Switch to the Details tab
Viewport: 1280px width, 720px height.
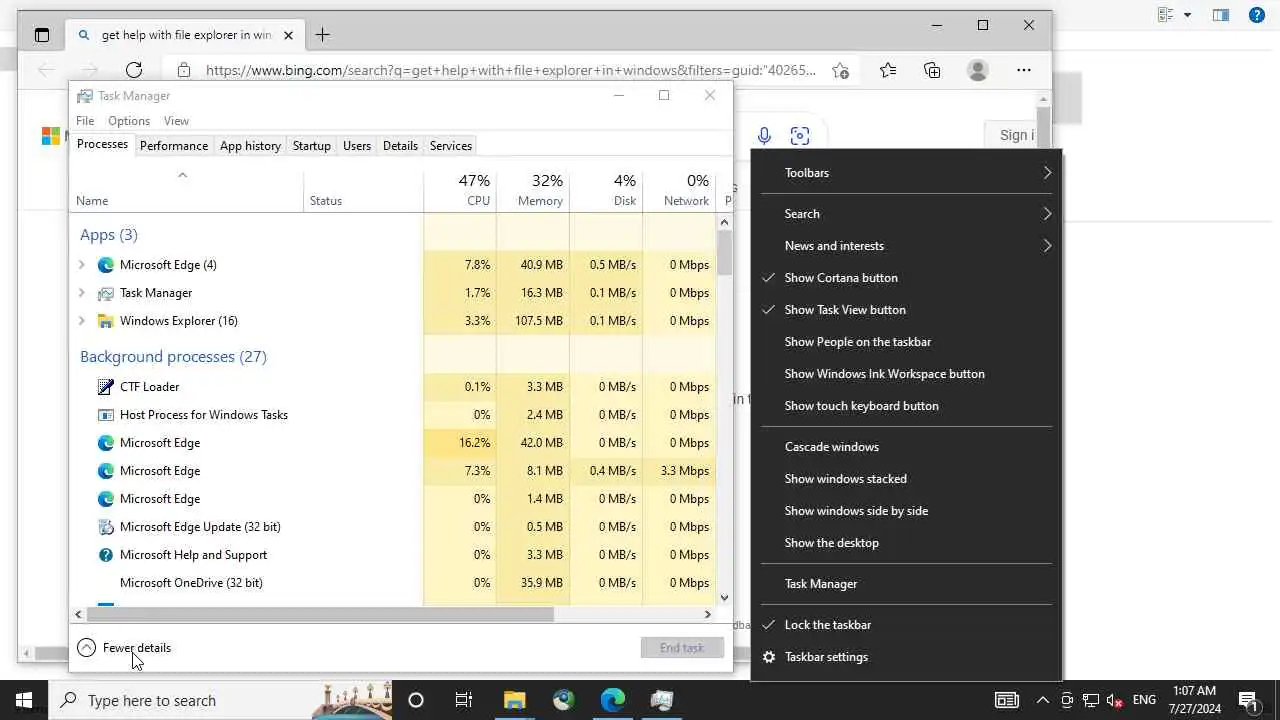[400, 146]
